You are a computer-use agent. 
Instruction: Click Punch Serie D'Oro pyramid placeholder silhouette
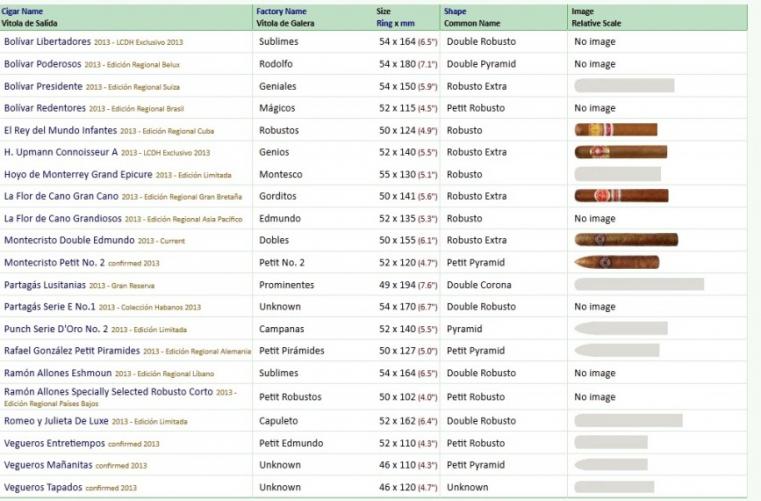tap(621, 328)
